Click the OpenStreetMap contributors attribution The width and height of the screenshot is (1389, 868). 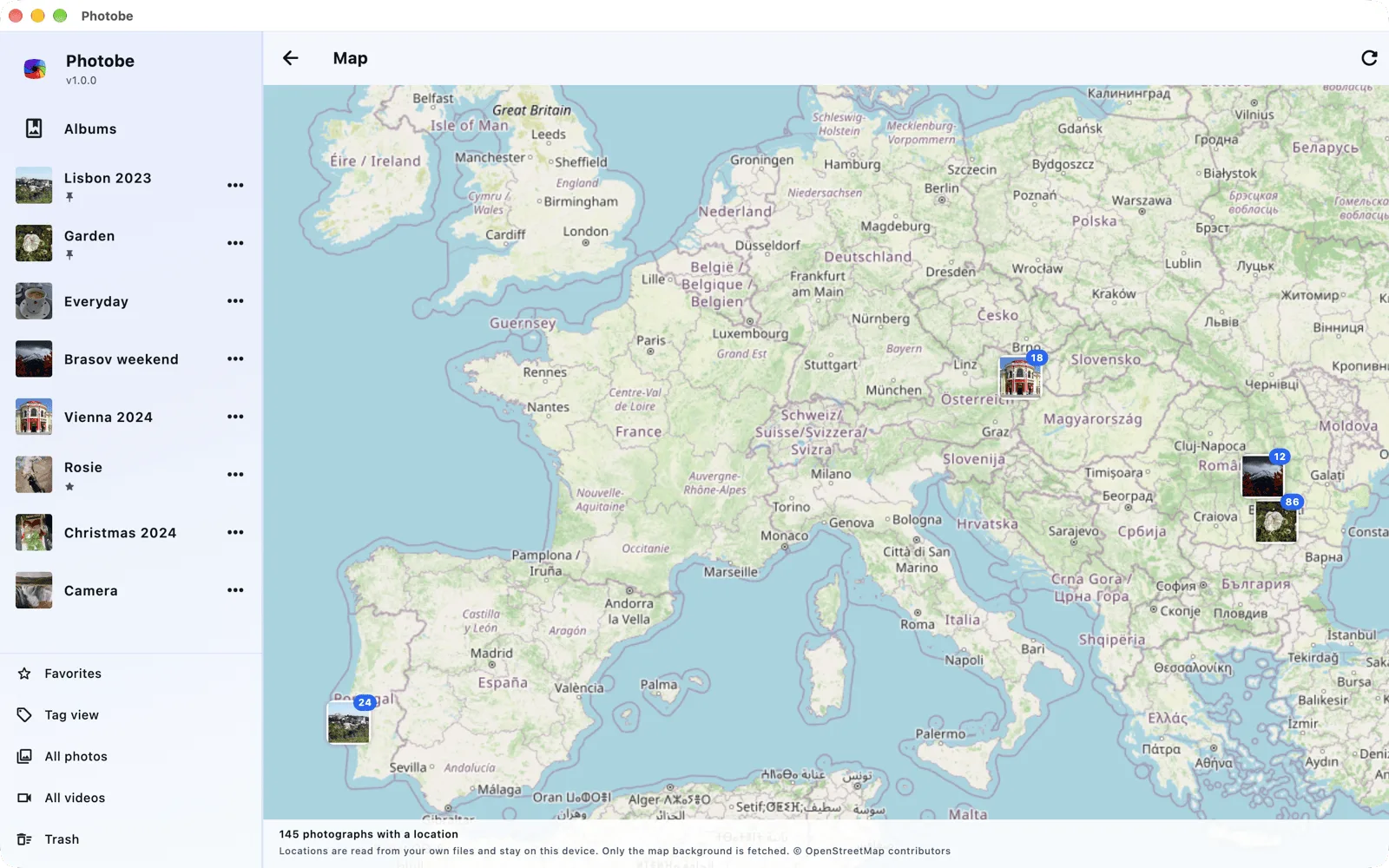[x=872, y=851]
